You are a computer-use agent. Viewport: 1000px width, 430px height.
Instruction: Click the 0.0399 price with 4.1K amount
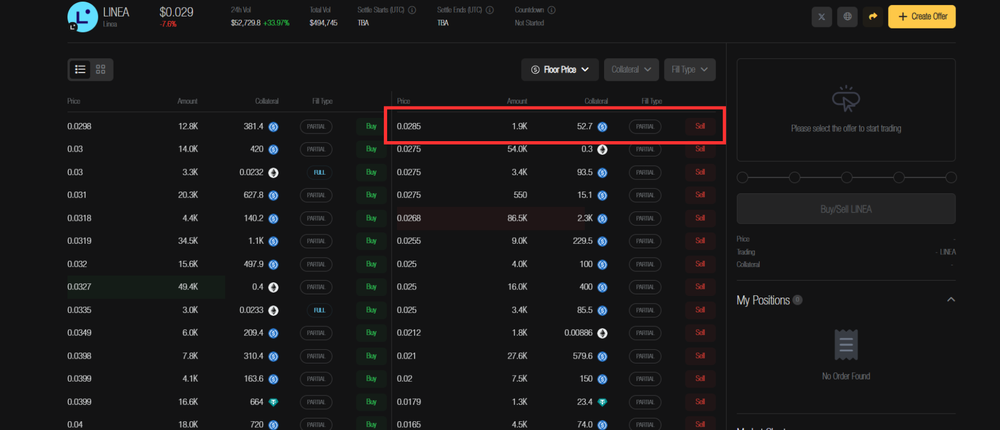[80, 379]
